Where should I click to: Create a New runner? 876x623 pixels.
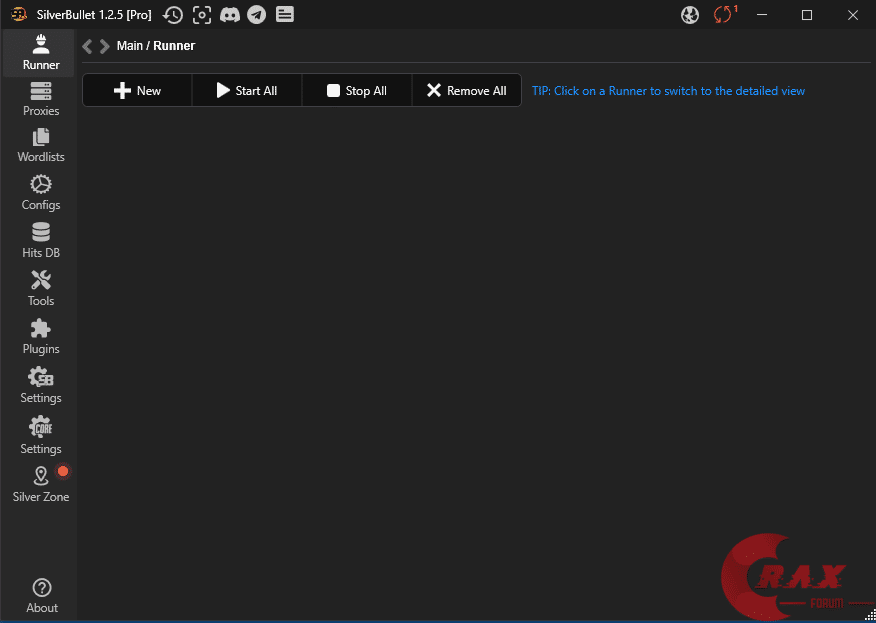137,91
